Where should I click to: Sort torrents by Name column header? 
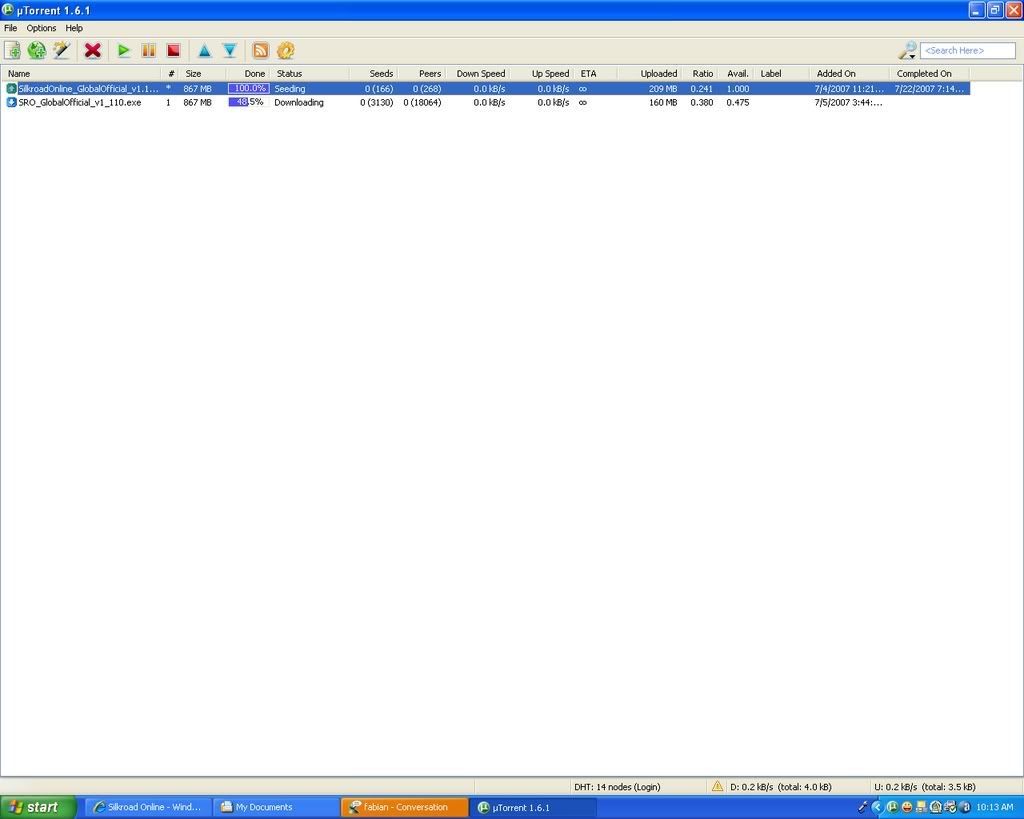pyautogui.click(x=81, y=74)
